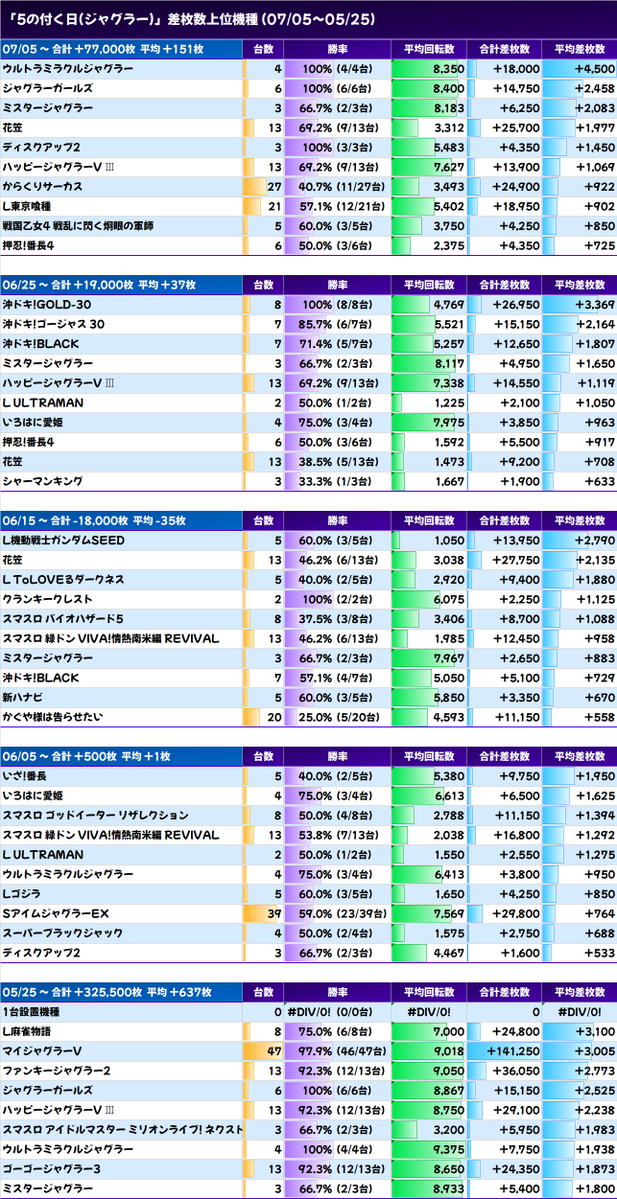This screenshot has height=1199, width=617.
Task: Click the '9,018' average spins cell
Action: (x=428, y=1051)
